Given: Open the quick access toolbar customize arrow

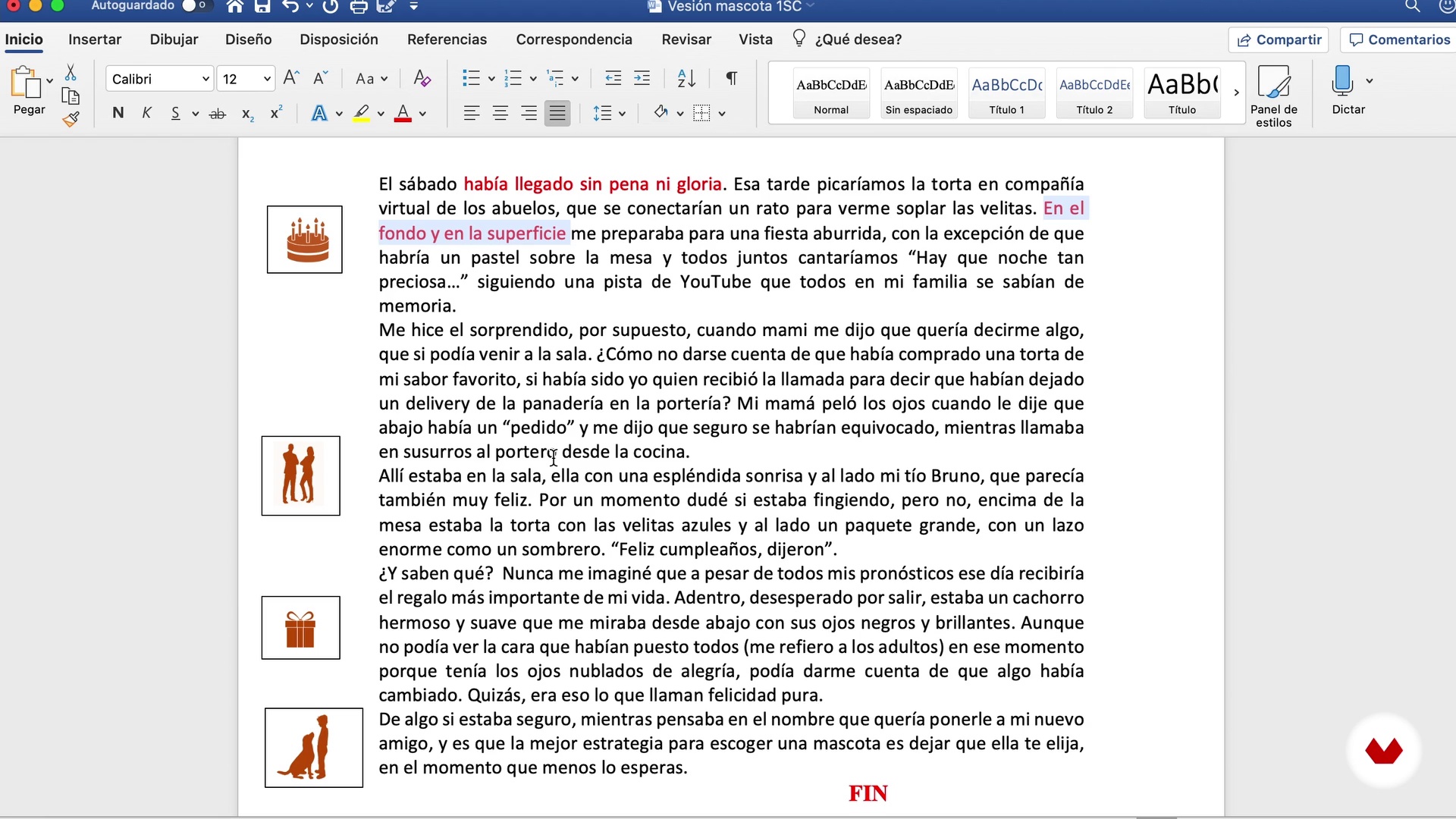Looking at the screenshot, I should click(413, 6).
